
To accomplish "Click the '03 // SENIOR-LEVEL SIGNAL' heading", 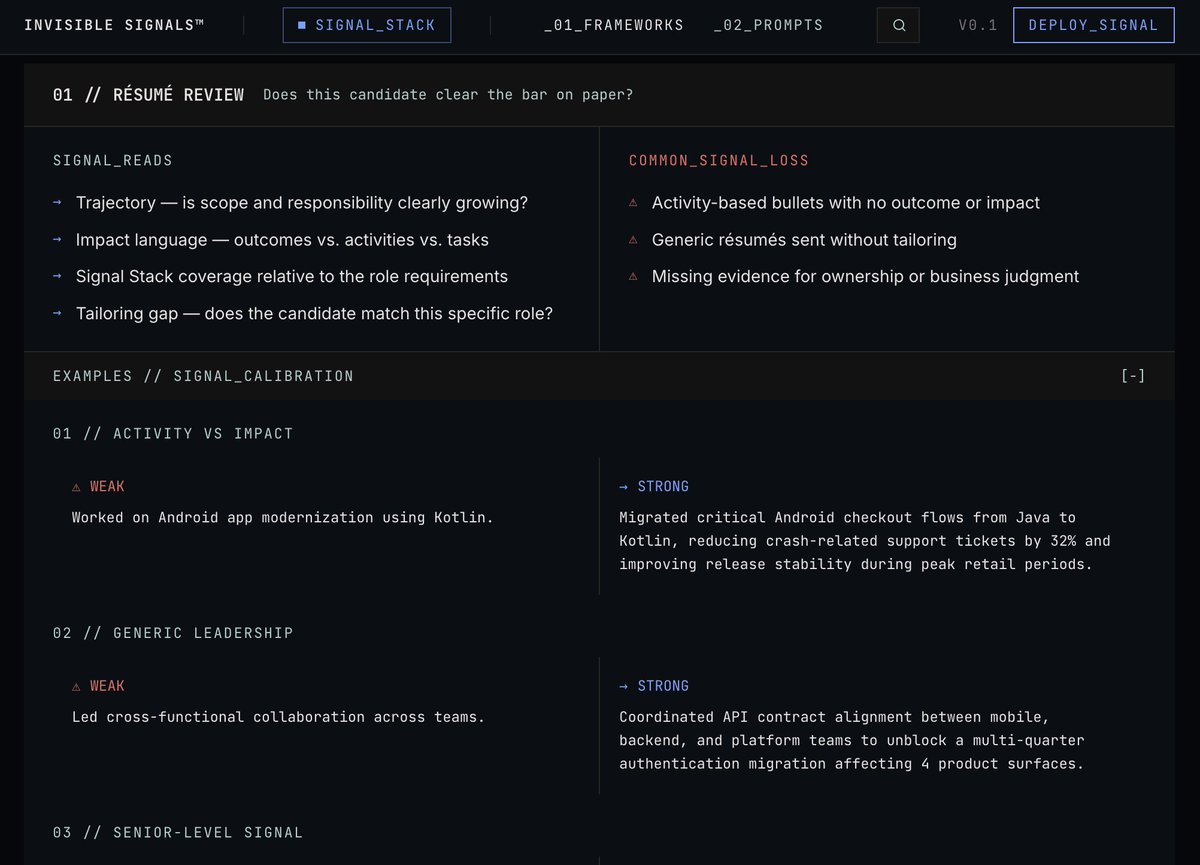I will click(x=178, y=832).
